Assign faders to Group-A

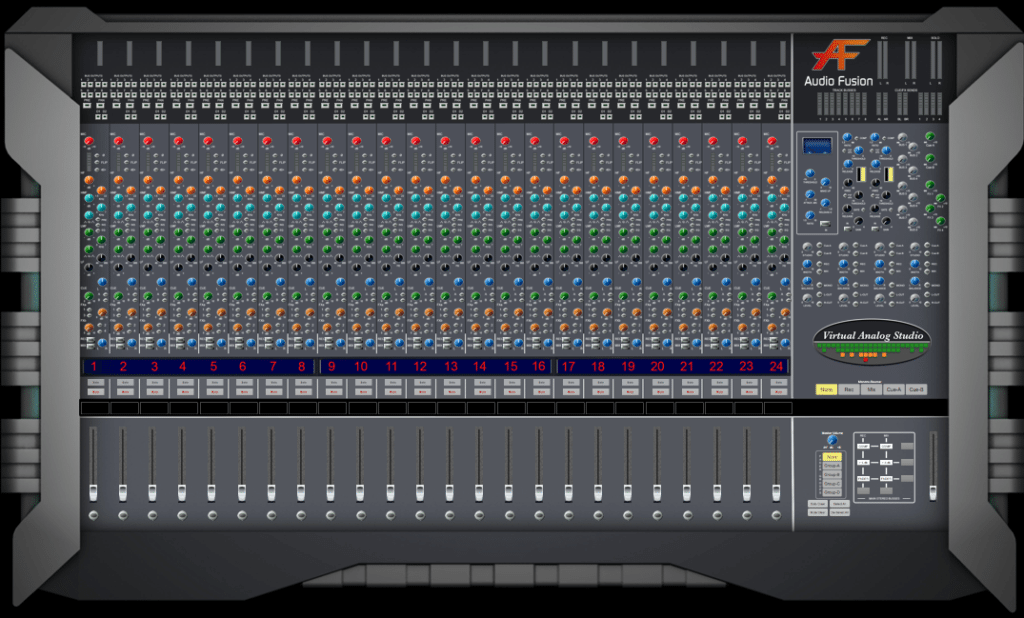(832, 466)
